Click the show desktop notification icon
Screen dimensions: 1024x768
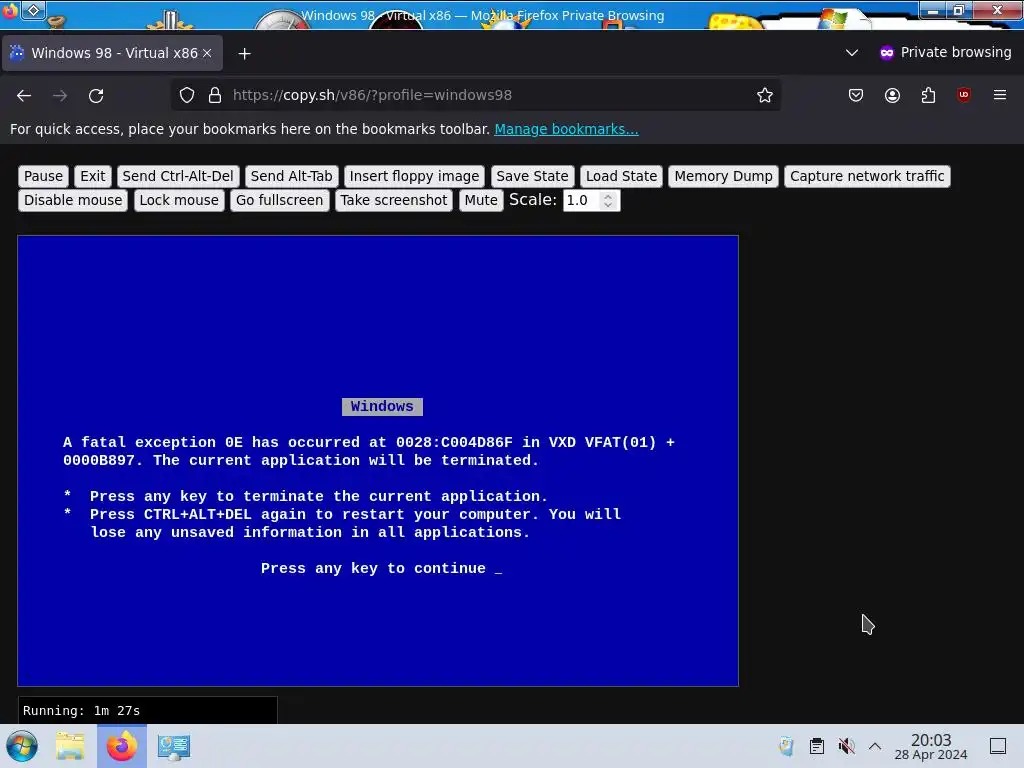point(998,746)
